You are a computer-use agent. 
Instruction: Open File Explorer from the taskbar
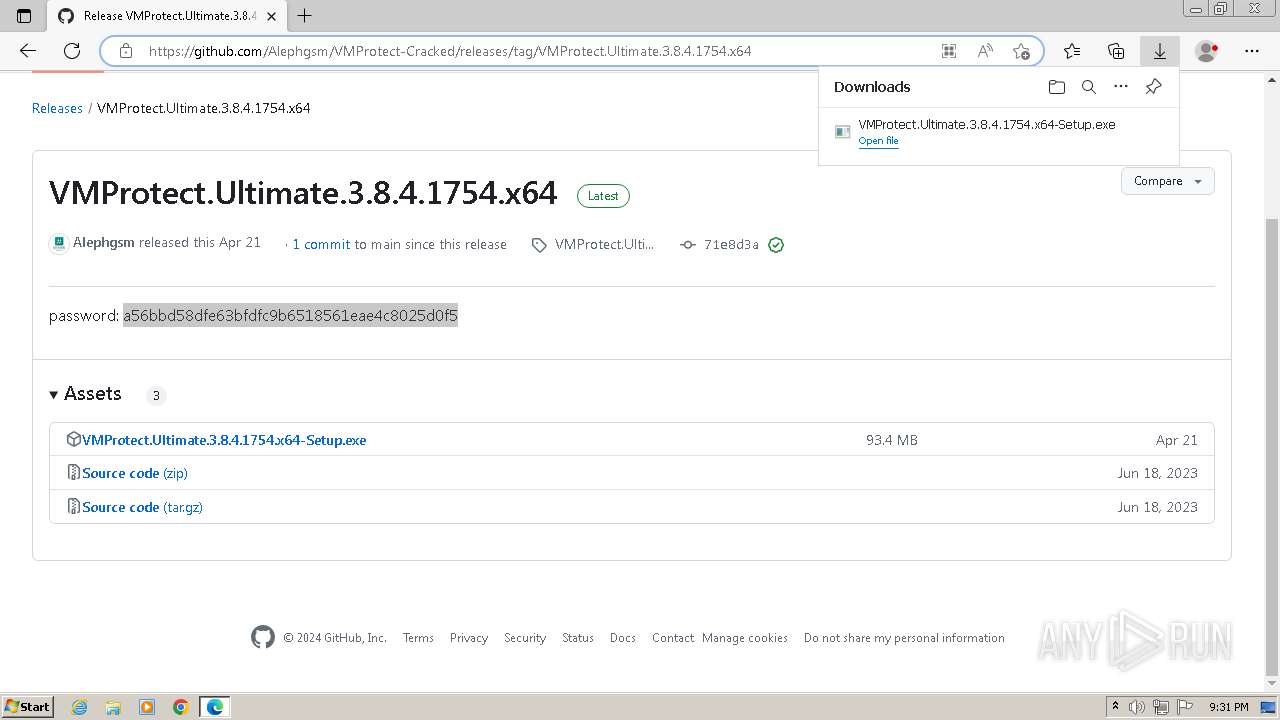pyautogui.click(x=113, y=707)
